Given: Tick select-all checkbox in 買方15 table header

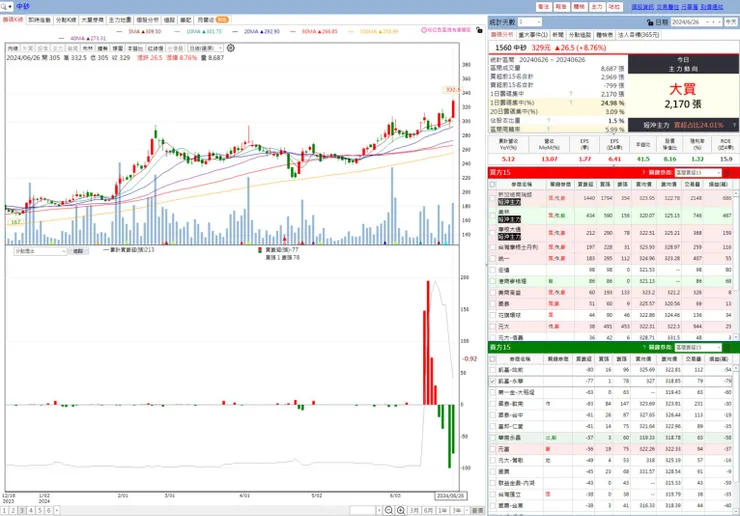Looking at the screenshot, I should click(493, 185).
